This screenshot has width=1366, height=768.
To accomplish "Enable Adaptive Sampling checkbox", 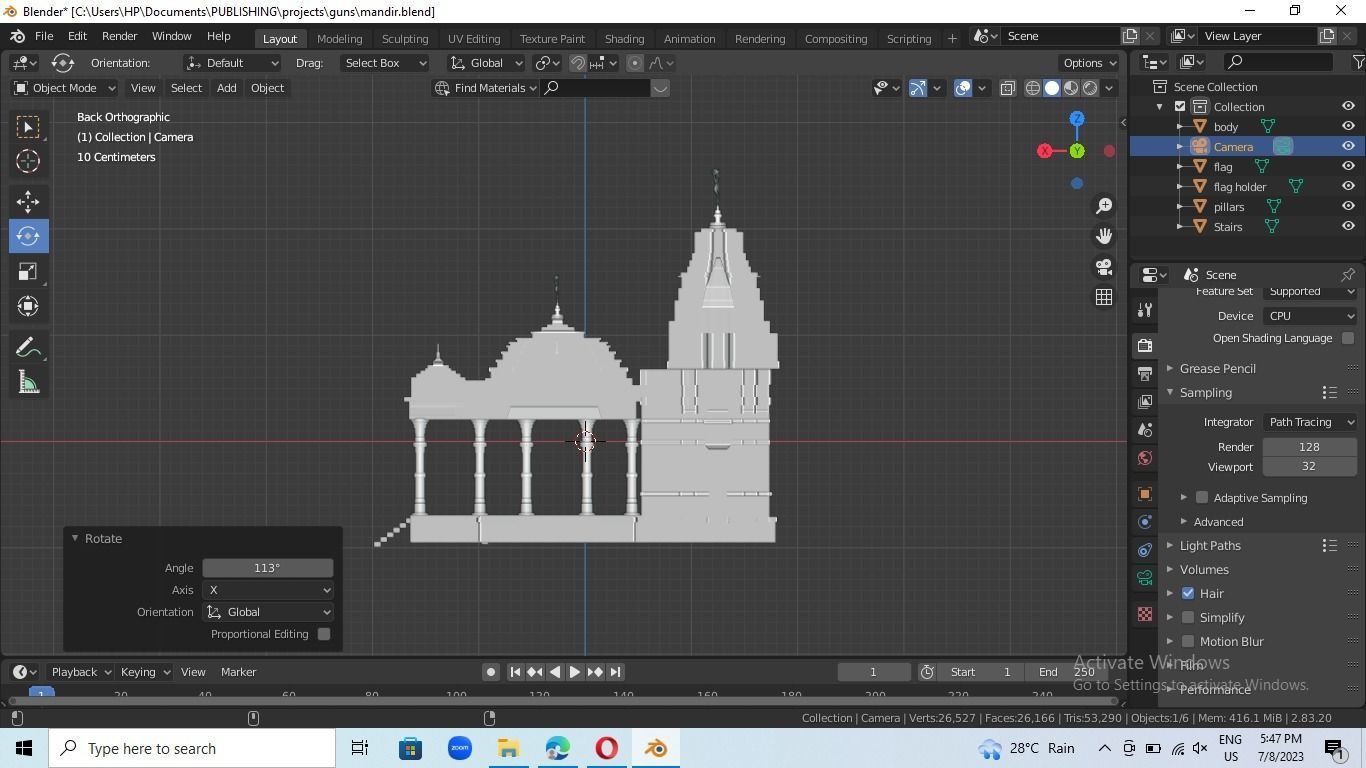I will pyautogui.click(x=1202, y=497).
